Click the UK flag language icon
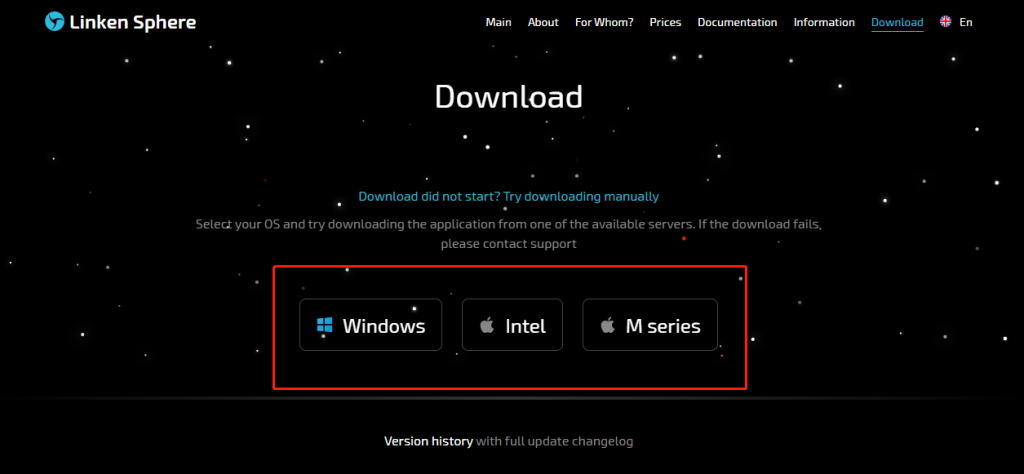The height and width of the screenshot is (474, 1024). click(x=946, y=22)
